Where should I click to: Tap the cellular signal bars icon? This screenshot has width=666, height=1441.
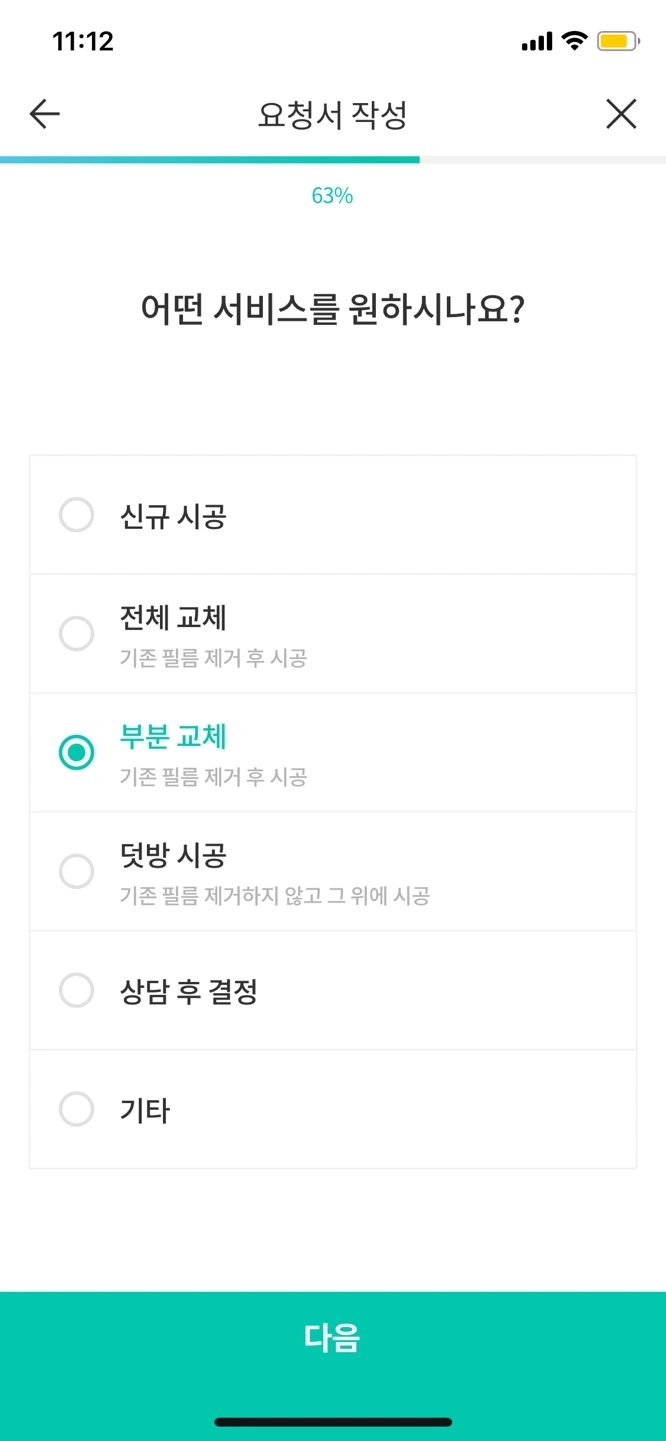pos(535,39)
